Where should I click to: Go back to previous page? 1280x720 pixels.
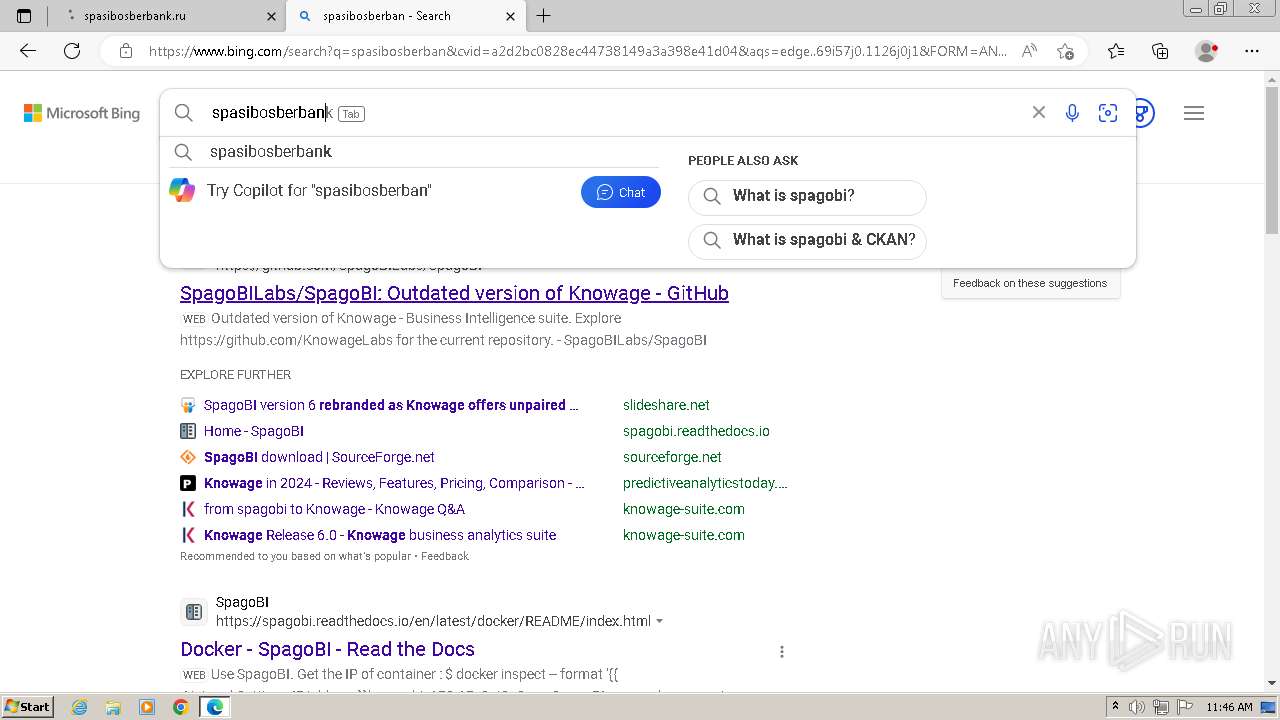coord(28,51)
